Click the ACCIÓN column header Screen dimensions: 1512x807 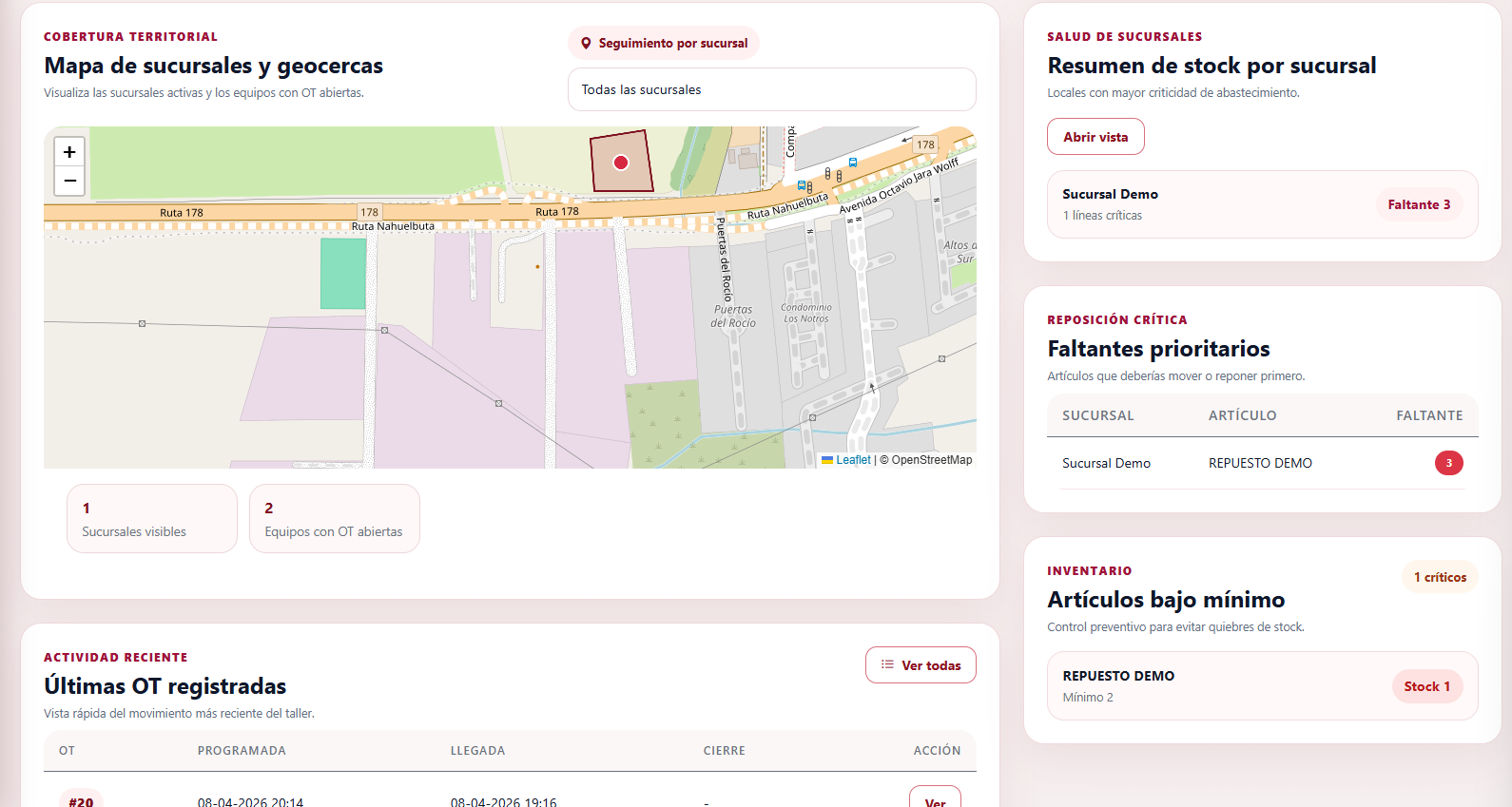937,751
